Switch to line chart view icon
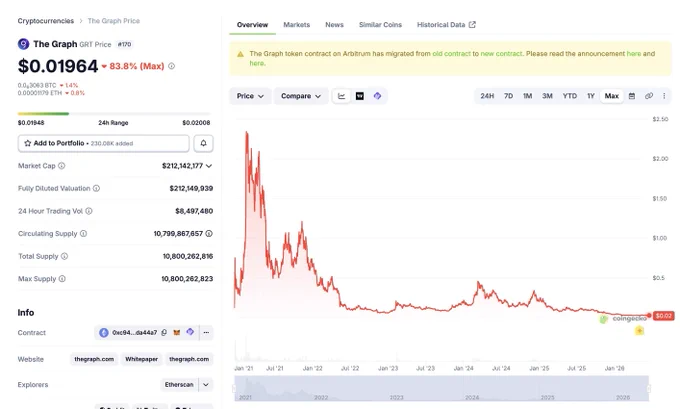 (341, 96)
